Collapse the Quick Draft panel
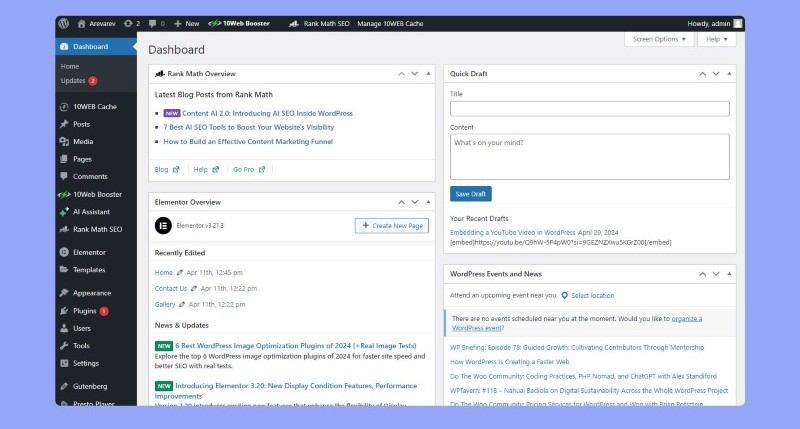This screenshot has width=800, height=429. (729, 74)
